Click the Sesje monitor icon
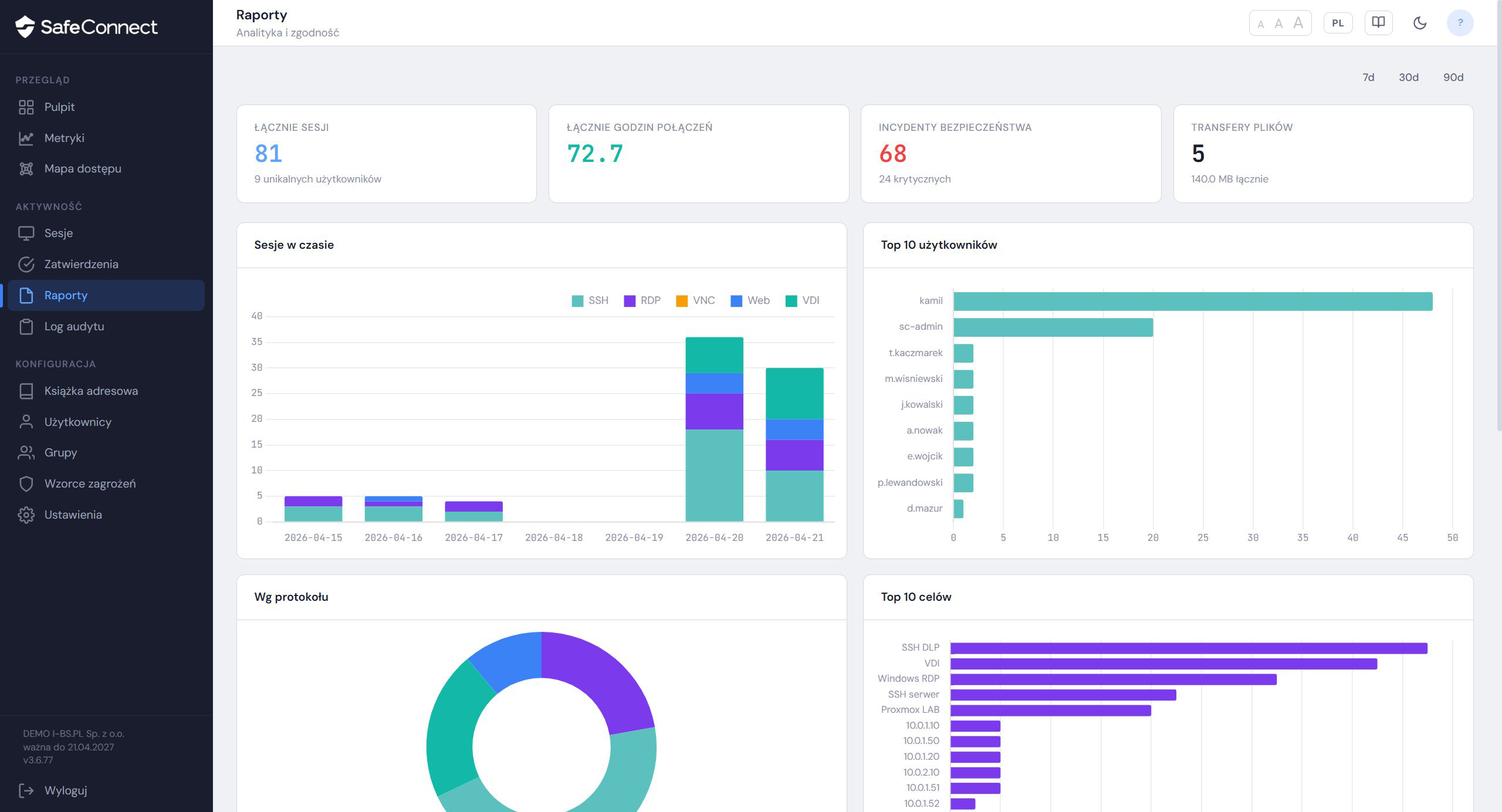1502x812 pixels. (26, 233)
